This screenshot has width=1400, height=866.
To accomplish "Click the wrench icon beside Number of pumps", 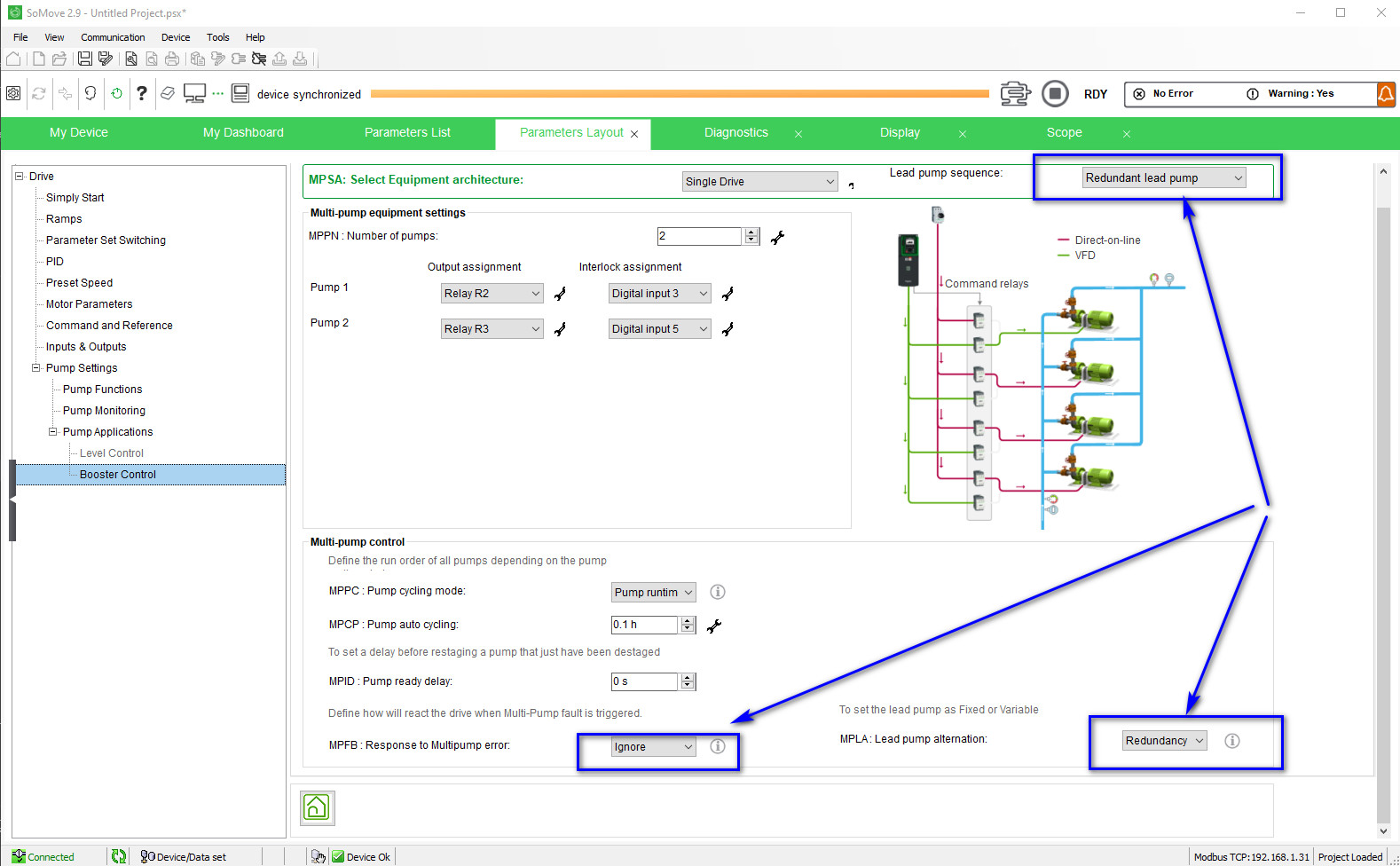I will tap(777, 237).
